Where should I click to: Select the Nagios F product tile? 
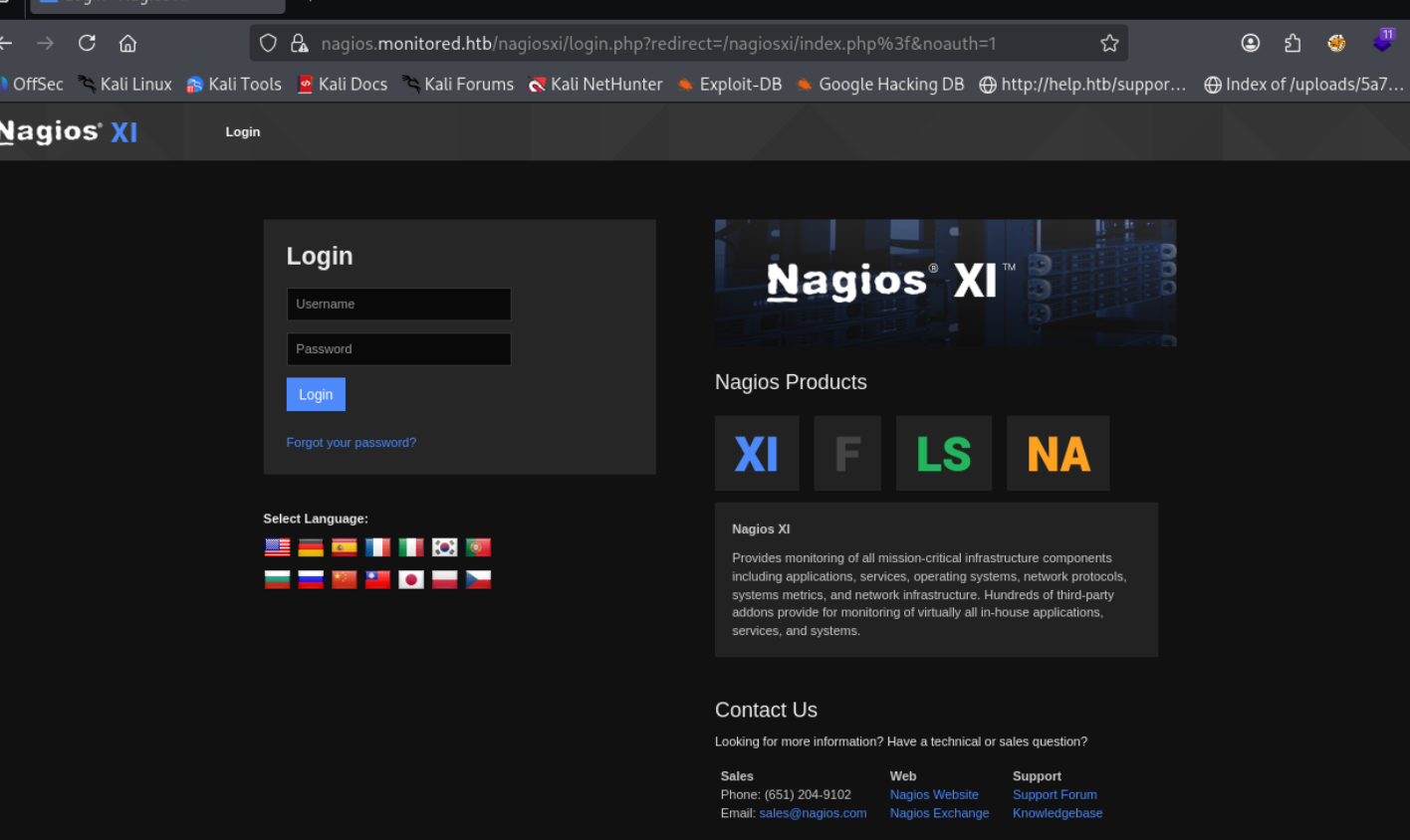pyautogui.click(x=847, y=454)
